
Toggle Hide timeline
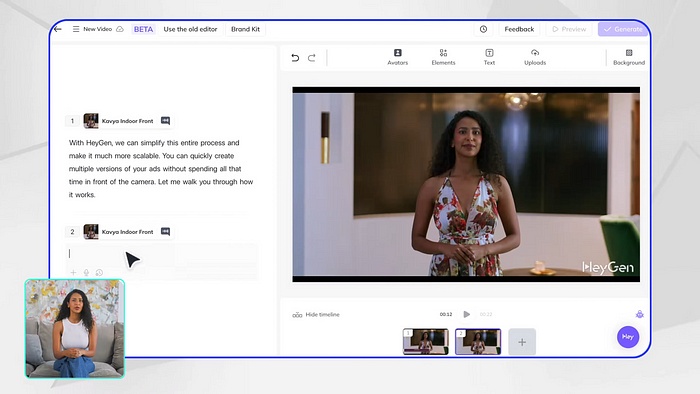click(316, 315)
